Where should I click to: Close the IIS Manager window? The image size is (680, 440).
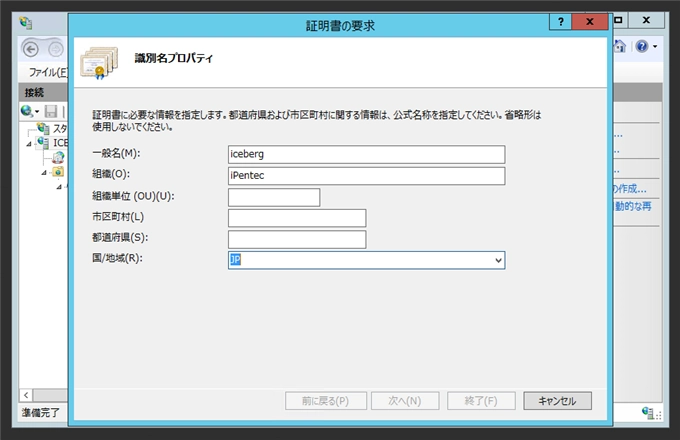646,20
